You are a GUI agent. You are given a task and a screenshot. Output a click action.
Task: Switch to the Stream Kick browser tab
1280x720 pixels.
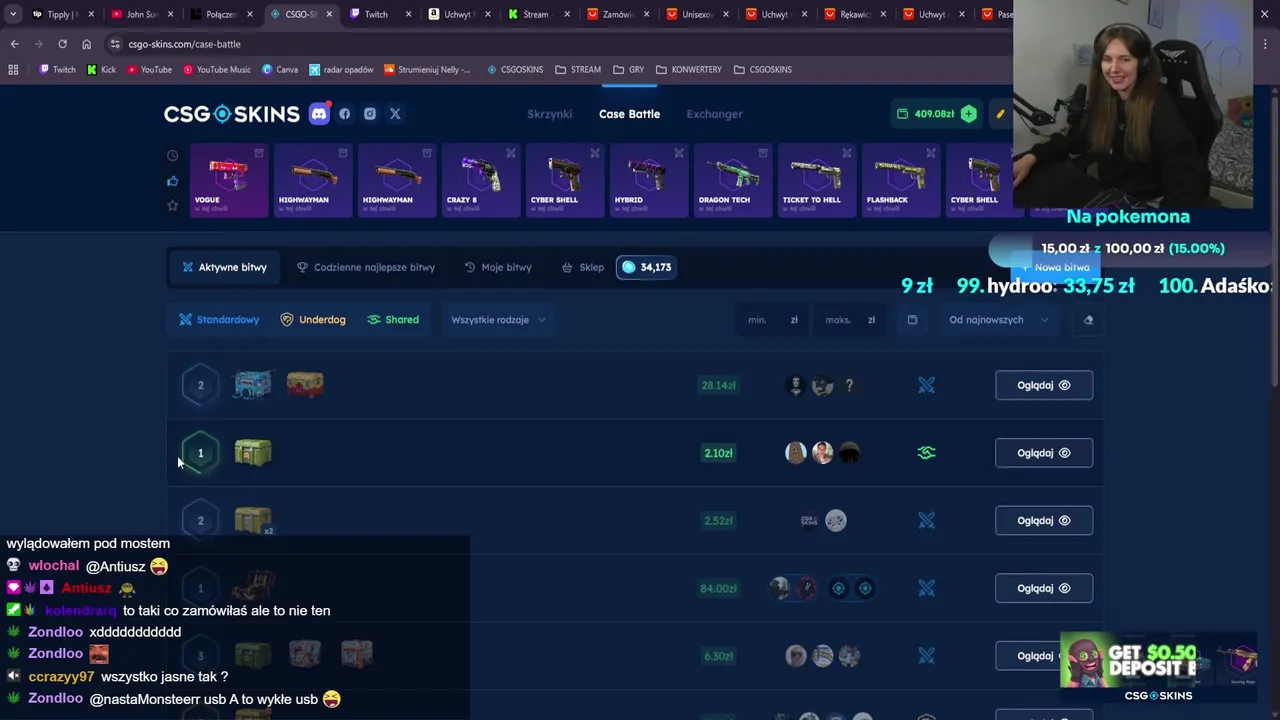pos(537,14)
